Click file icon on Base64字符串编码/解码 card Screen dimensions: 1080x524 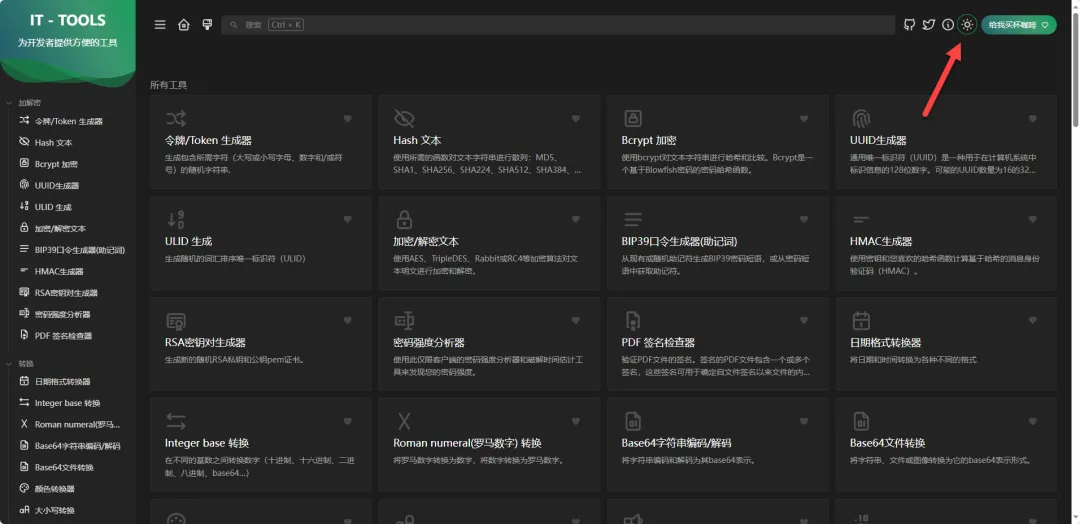[x=632, y=421]
